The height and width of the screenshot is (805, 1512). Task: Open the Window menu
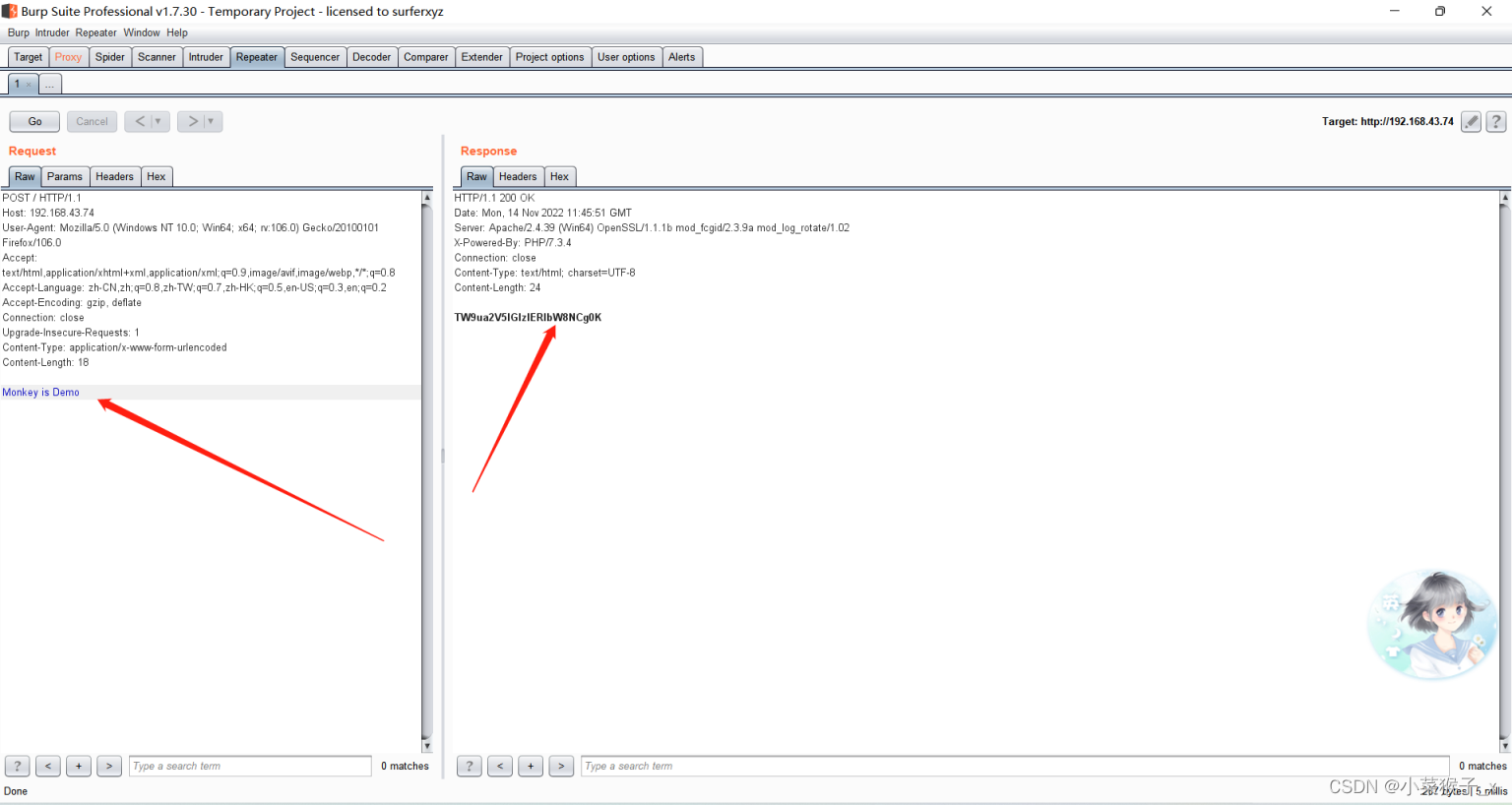click(x=142, y=32)
